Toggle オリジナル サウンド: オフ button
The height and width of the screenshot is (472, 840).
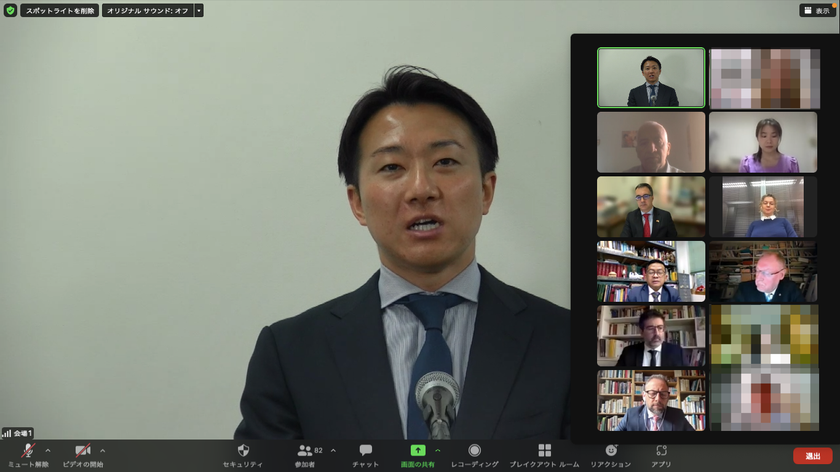tap(147, 10)
